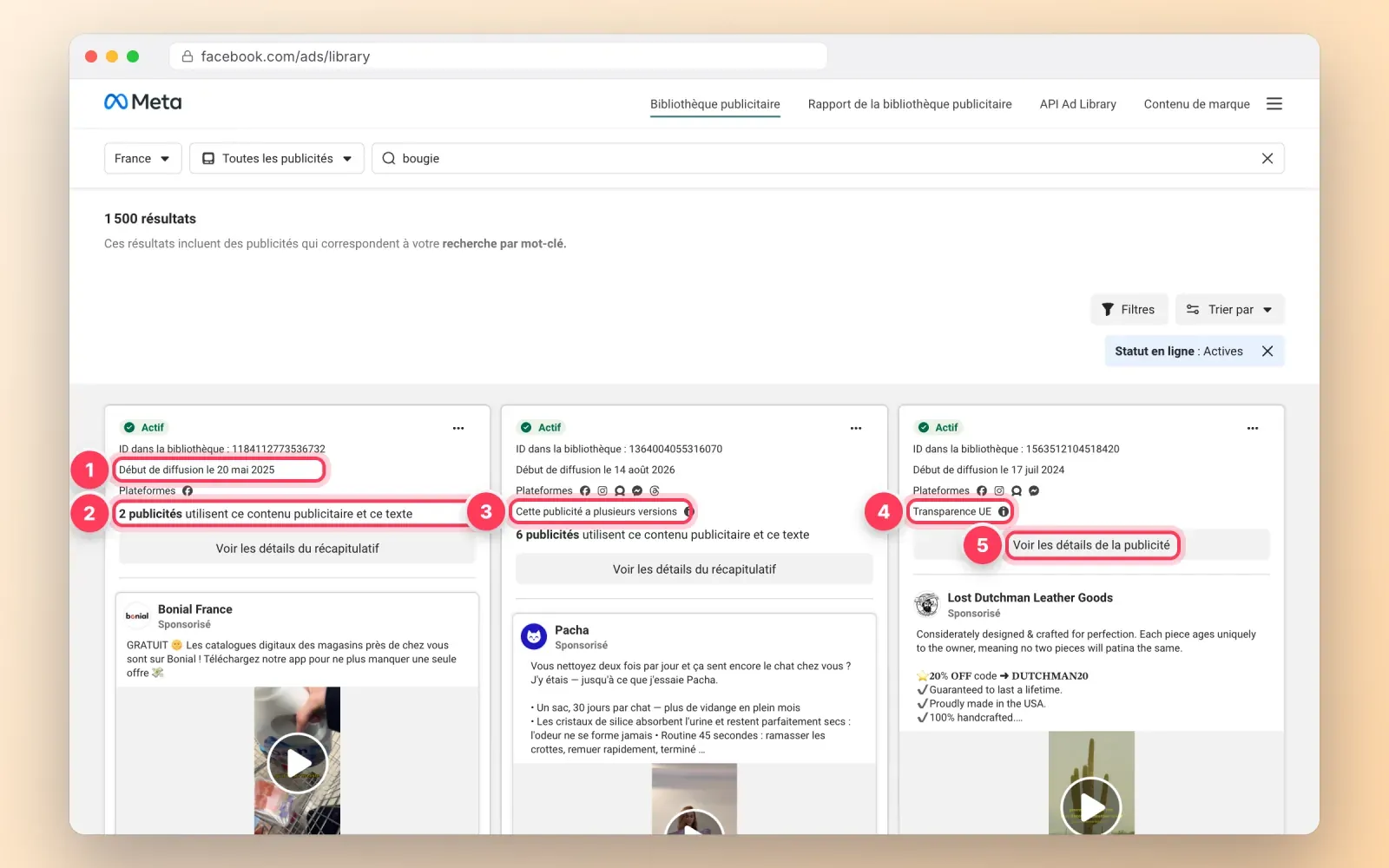Click Facebook platform icon on Bonial France ad
Screen dimensions: 1389x868
point(188,490)
